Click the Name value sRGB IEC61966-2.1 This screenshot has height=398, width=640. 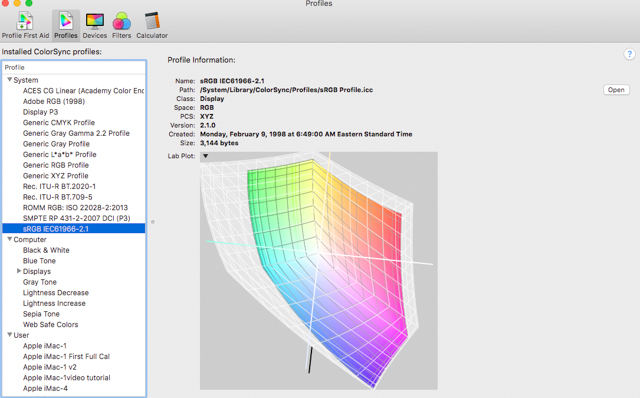pyautogui.click(x=232, y=81)
